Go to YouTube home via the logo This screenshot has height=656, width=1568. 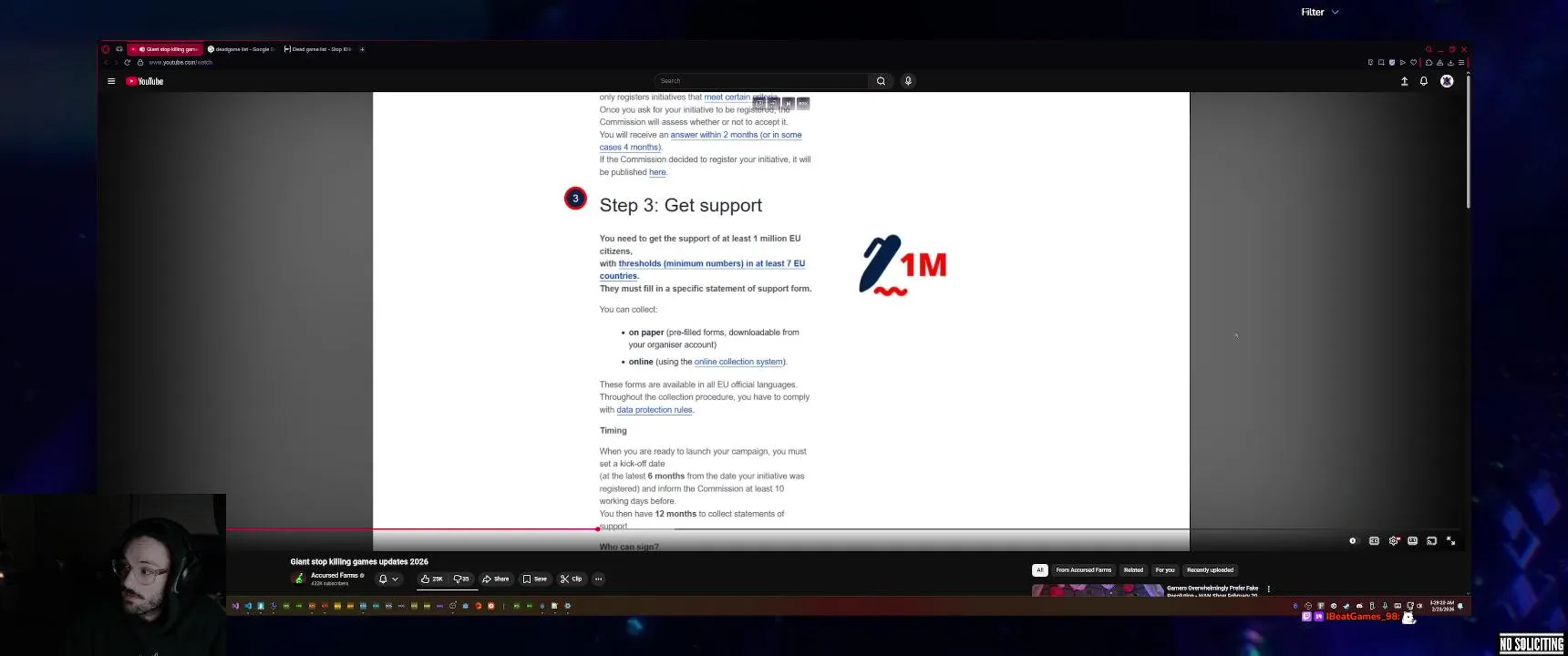coord(145,81)
